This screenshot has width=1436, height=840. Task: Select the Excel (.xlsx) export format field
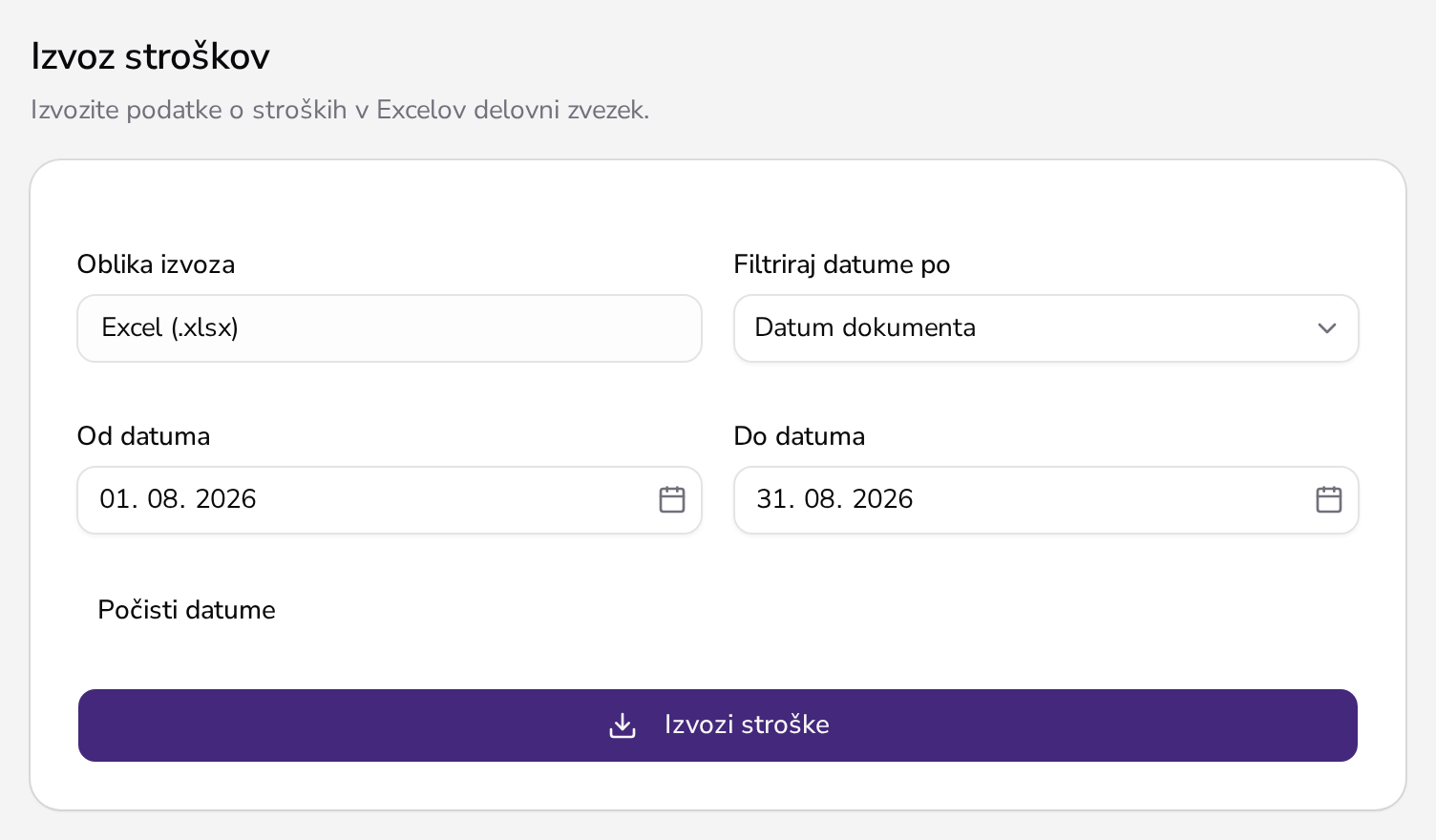tap(390, 328)
